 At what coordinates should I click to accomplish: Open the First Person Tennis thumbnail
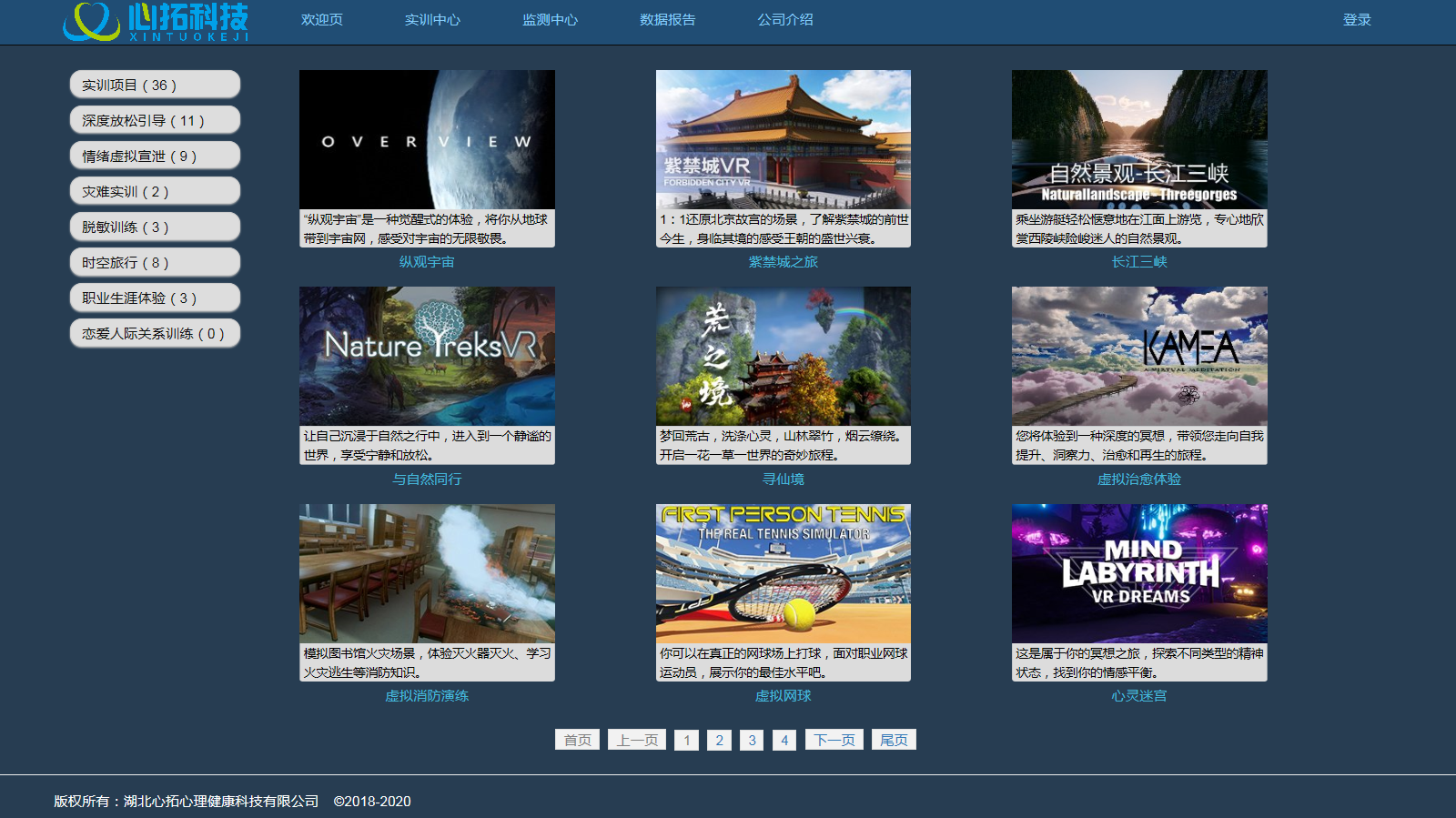pyautogui.click(x=783, y=573)
